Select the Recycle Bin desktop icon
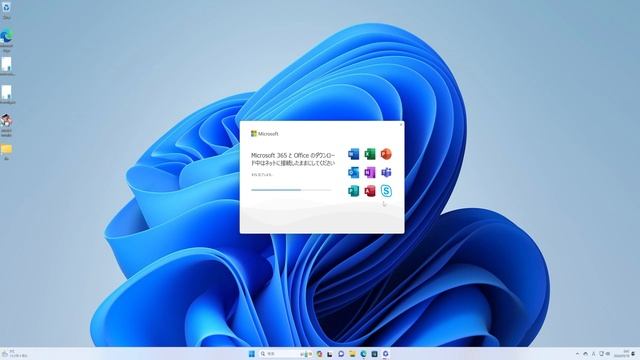Viewport: 640px width, 360px height. (x=7, y=10)
